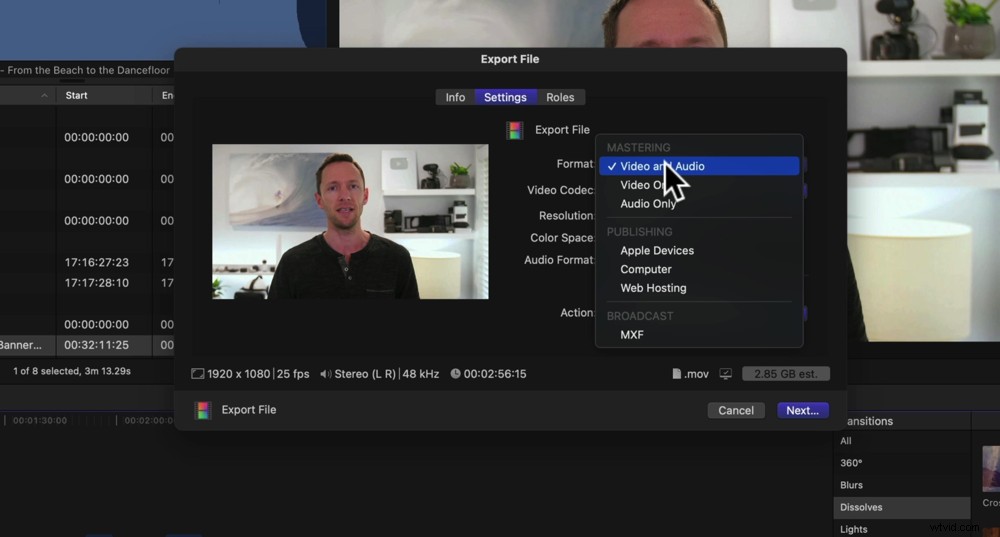Select the row starting at 17:17:28:10
The height and width of the screenshot is (537, 1000).
(x=96, y=283)
